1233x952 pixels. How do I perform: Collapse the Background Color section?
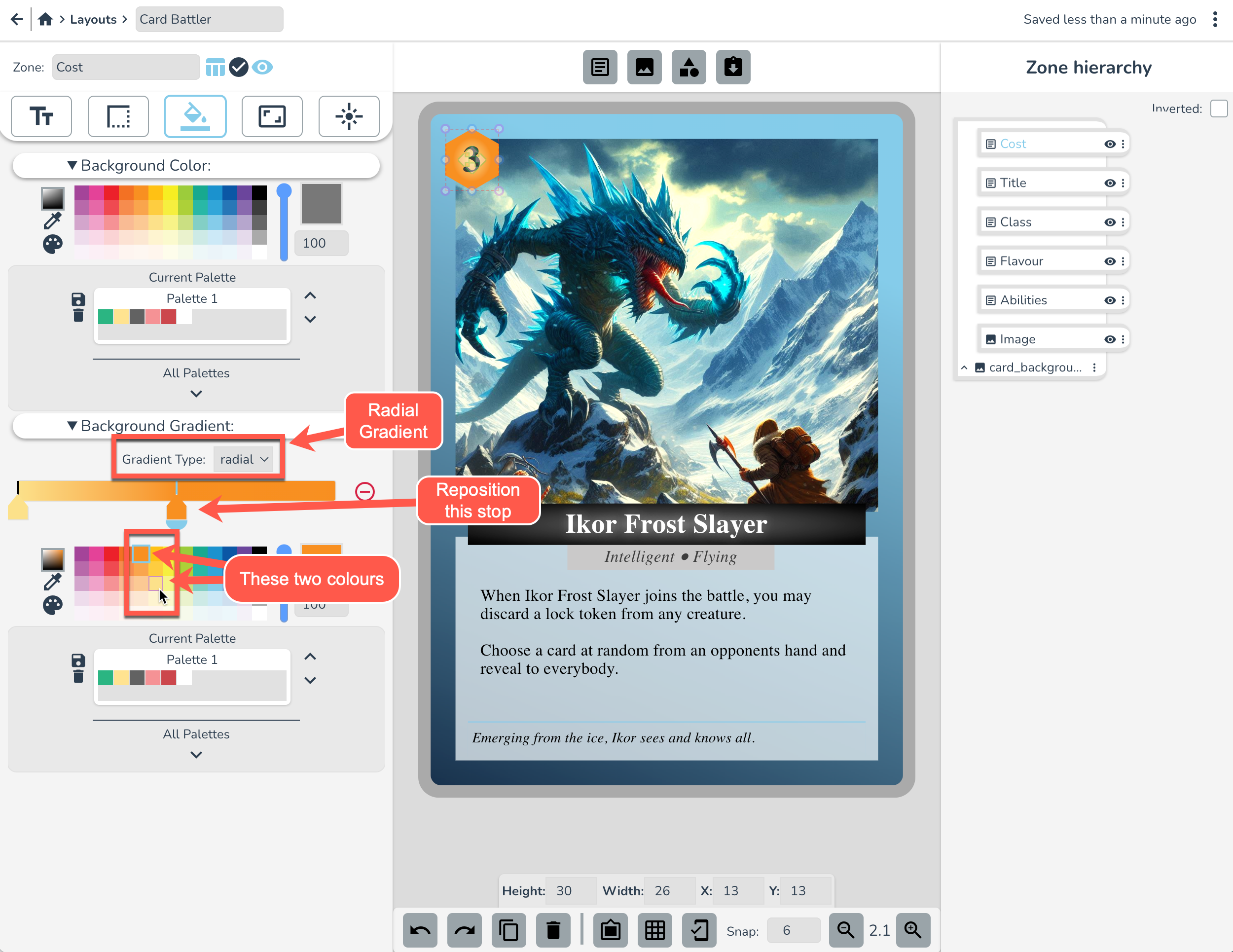(x=72, y=165)
